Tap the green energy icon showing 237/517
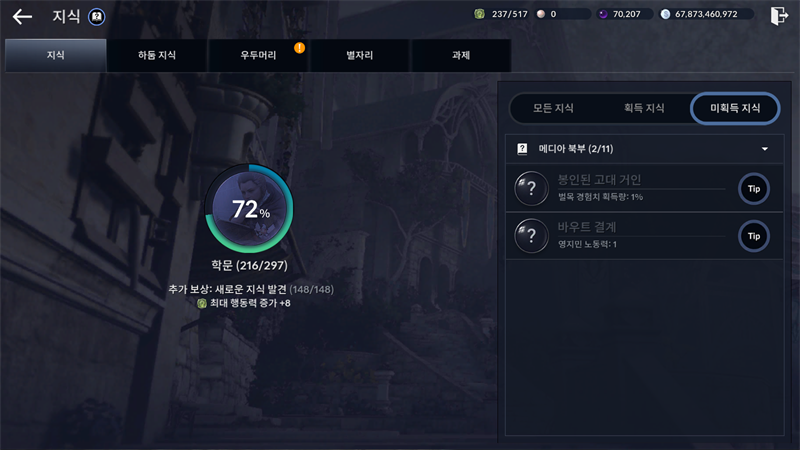The height and width of the screenshot is (450, 800). point(479,14)
